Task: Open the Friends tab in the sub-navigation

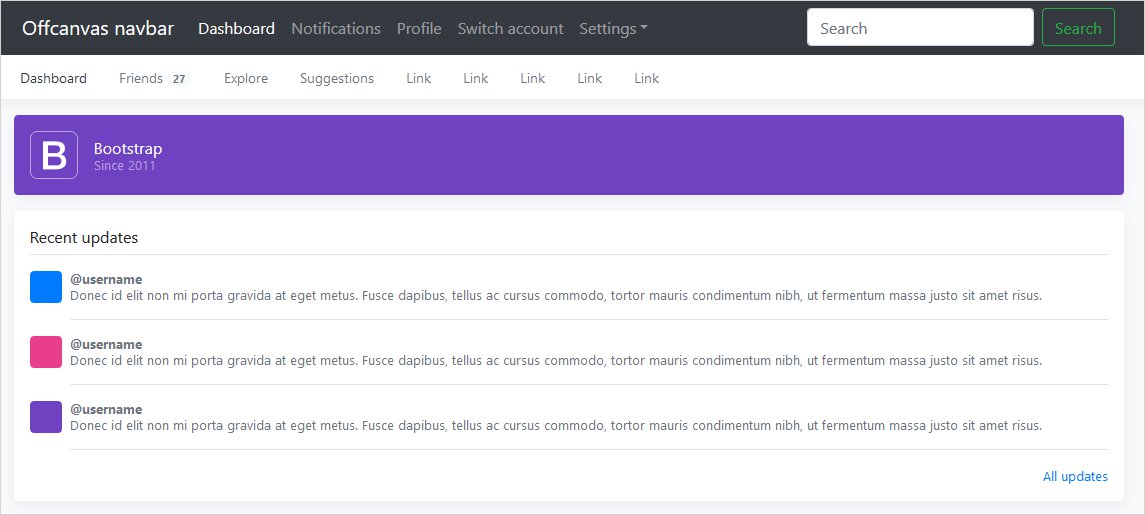Action: coord(141,79)
